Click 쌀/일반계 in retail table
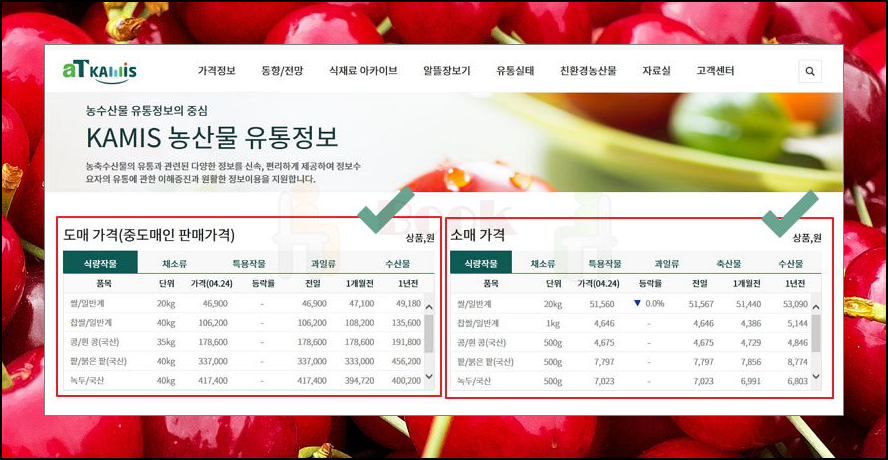The image size is (888, 460). coord(475,304)
